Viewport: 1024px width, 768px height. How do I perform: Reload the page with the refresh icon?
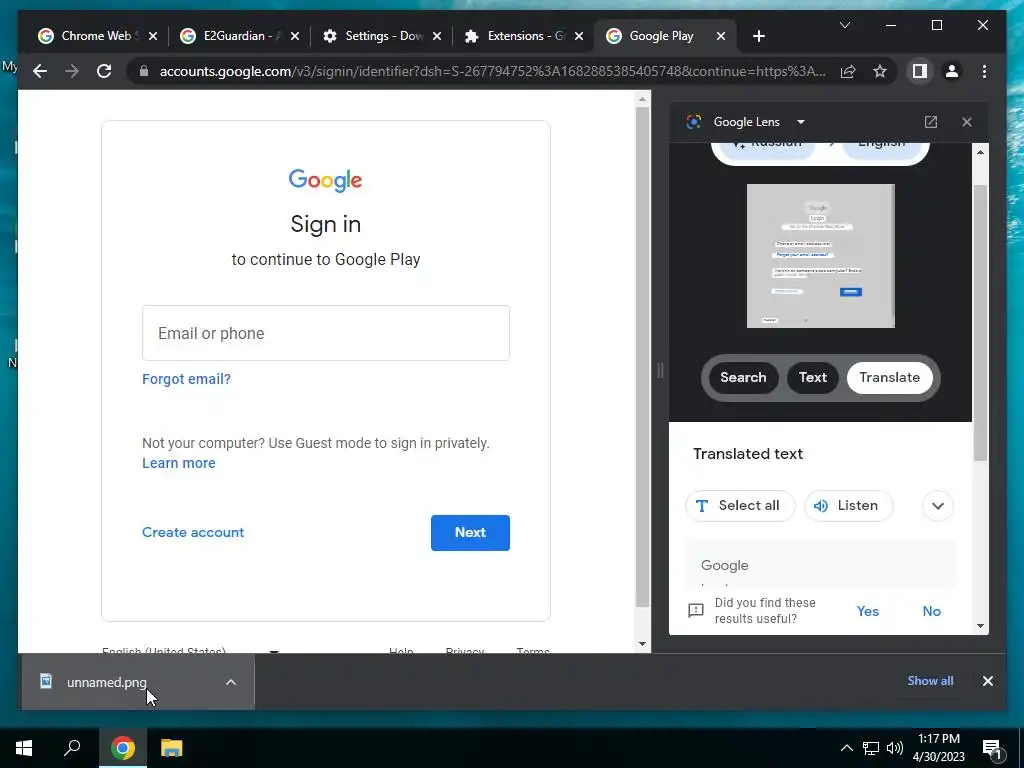104,71
